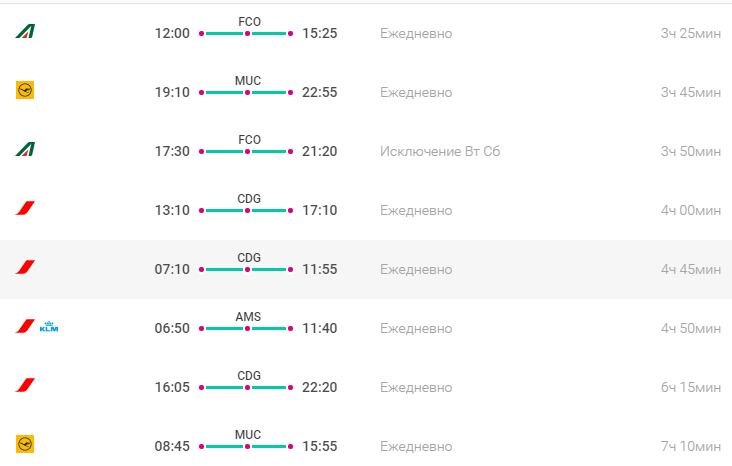Click 'Ежедневно' on the 06:50 flight
This screenshot has width=732, height=466.
click(416, 328)
